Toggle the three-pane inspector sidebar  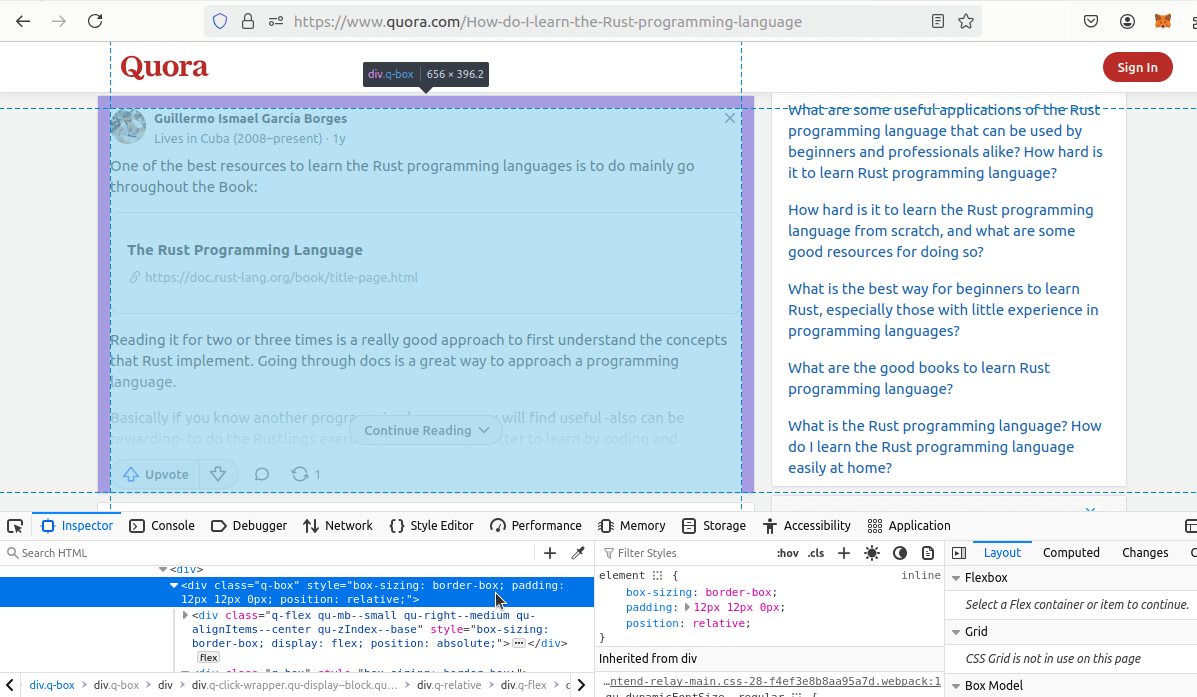[x=959, y=553]
